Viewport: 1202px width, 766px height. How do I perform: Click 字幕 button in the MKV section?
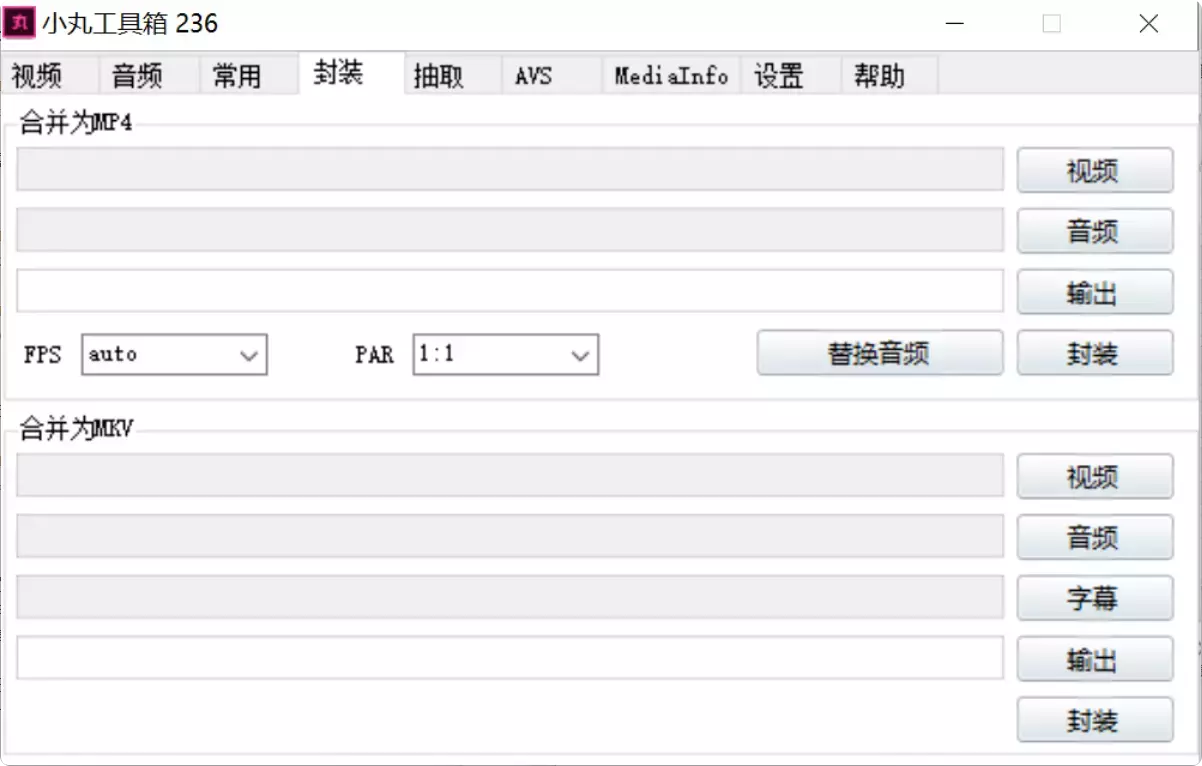pos(1094,598)
